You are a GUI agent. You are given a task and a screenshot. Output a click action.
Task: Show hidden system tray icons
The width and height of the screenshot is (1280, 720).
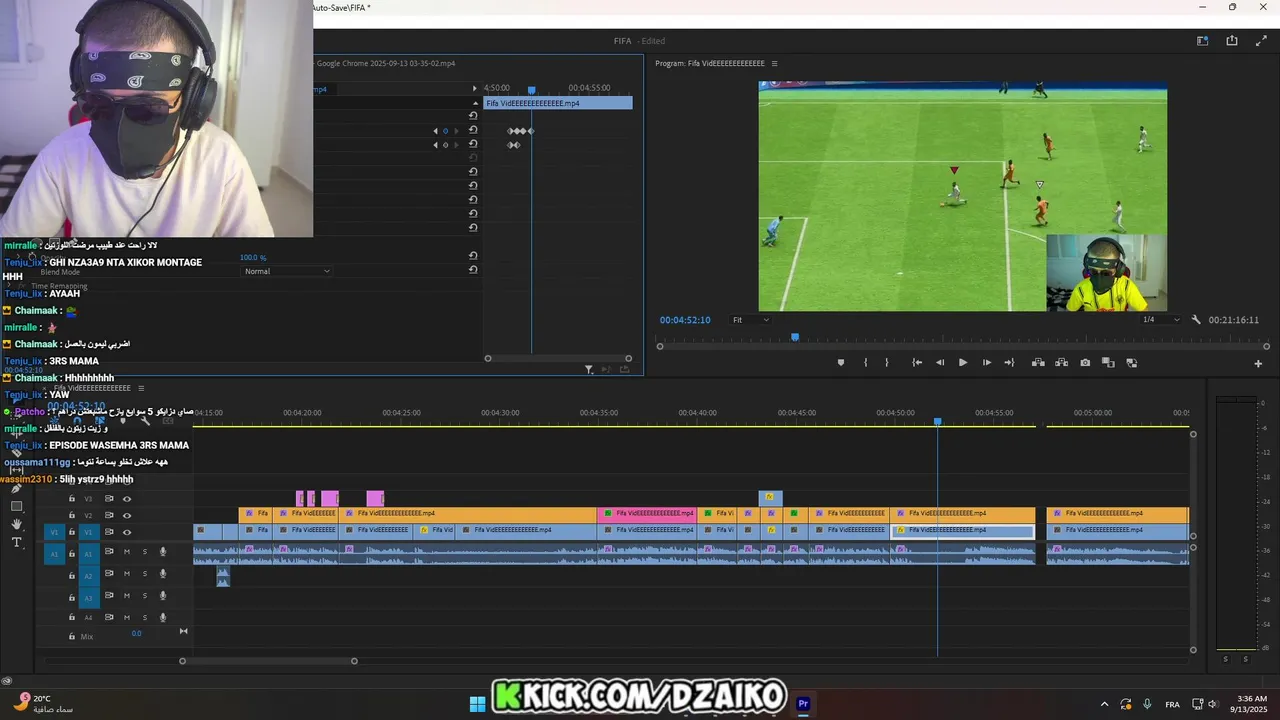[1104, 704]
